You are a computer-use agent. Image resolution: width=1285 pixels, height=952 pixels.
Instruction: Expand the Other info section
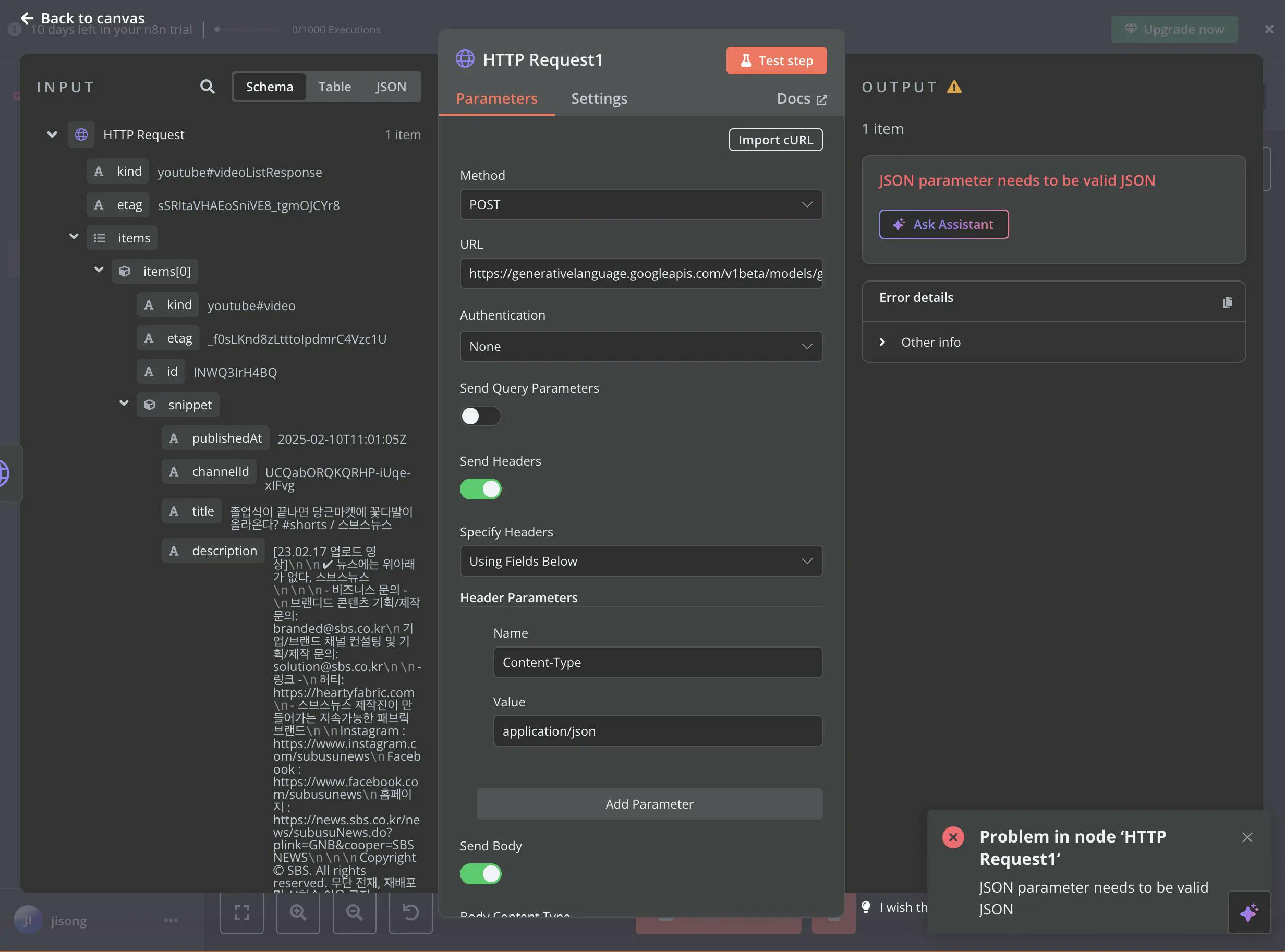point(930,343)
